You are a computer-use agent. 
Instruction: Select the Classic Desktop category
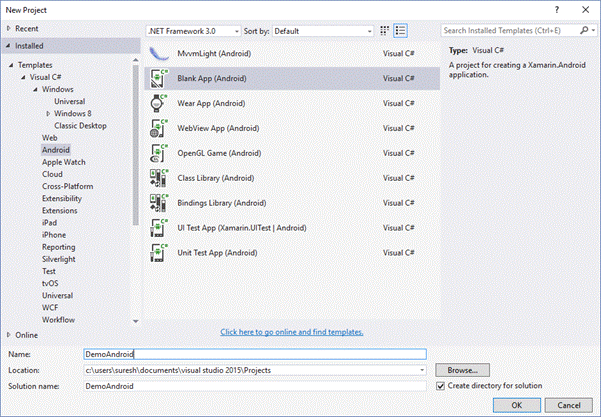pos(80,126)
